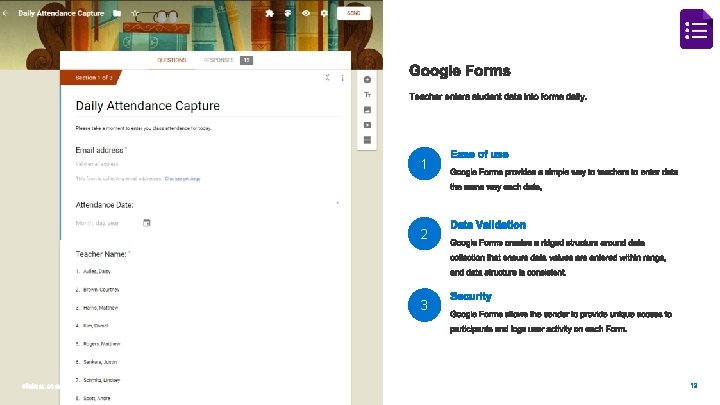Click the Daily Attendance Capture form heading
Screen dimensions: 720x405
pos(147,106)
